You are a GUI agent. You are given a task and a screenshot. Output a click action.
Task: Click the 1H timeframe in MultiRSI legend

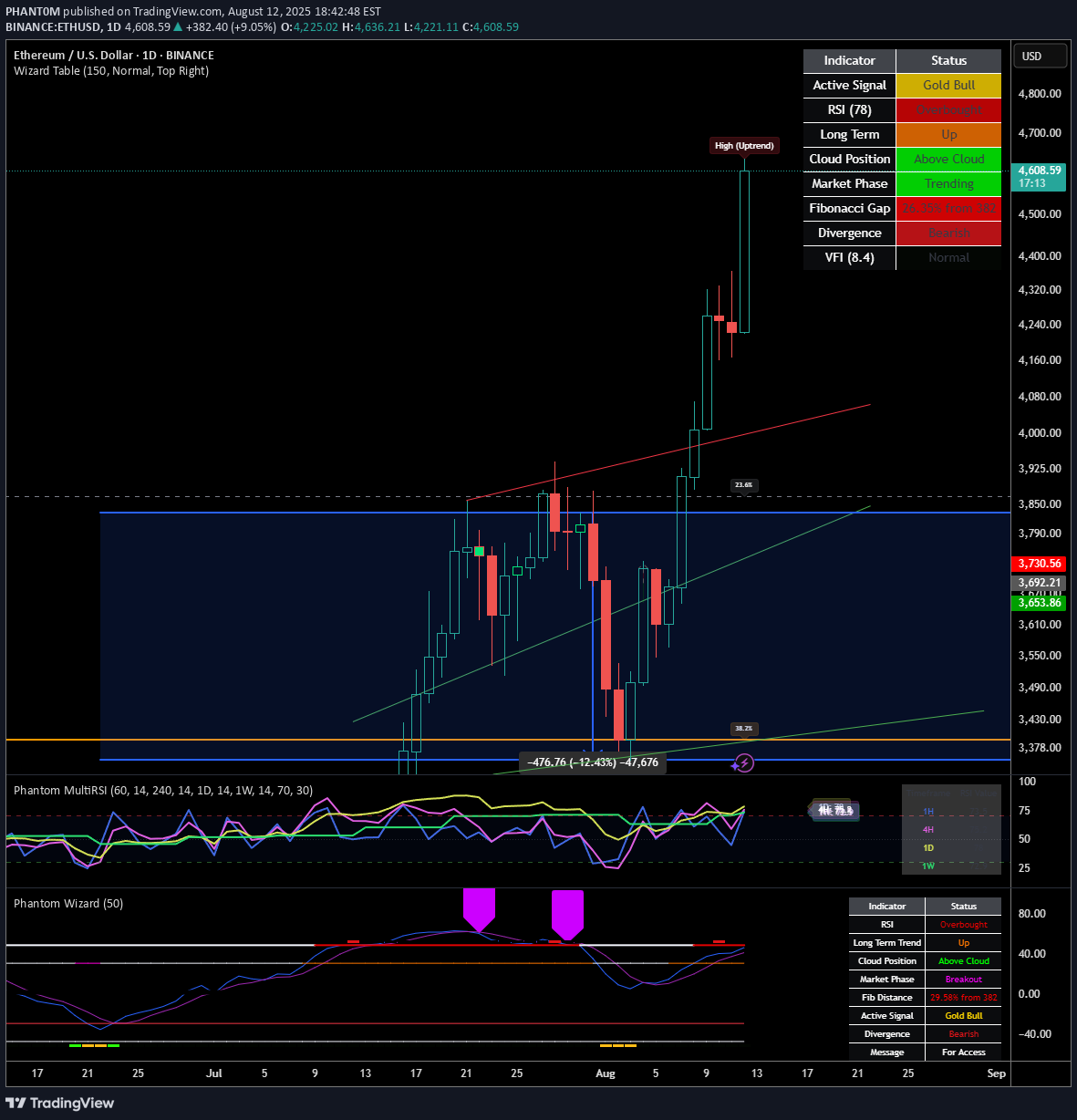pyautogui.click(x=928, y=811)
